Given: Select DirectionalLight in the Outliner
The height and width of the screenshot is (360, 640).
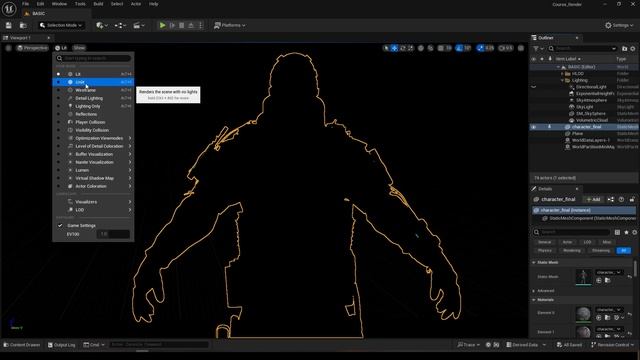Looking at the screenshot, I should point(591,87).
